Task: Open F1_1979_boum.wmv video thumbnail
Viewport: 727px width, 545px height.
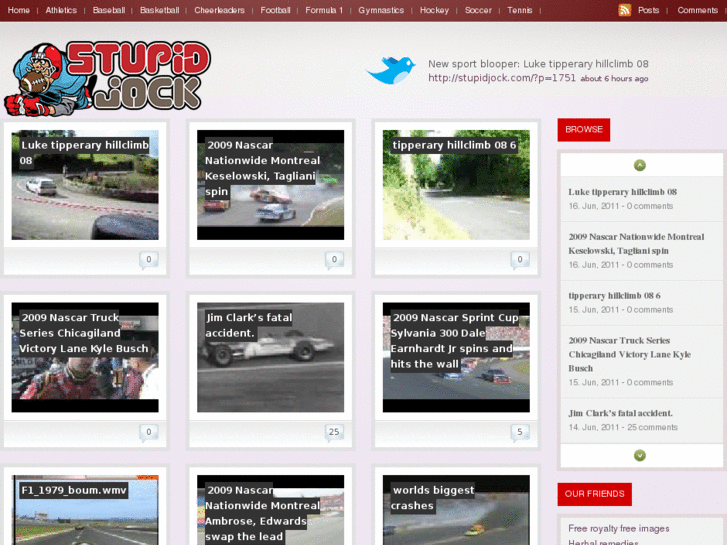Action: pos(85,510)
